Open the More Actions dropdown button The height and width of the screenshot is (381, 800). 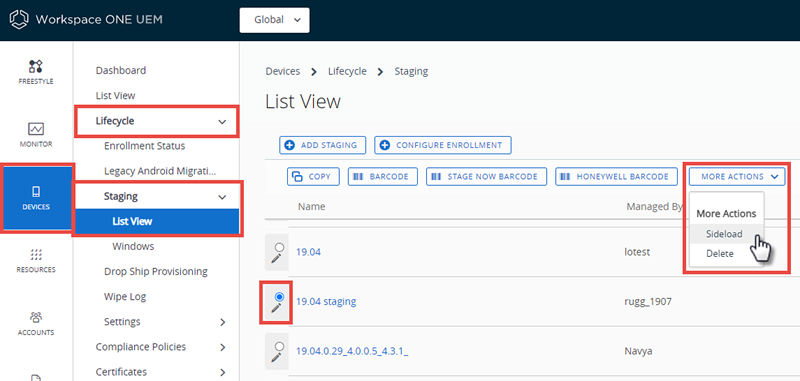pos(737,176)
